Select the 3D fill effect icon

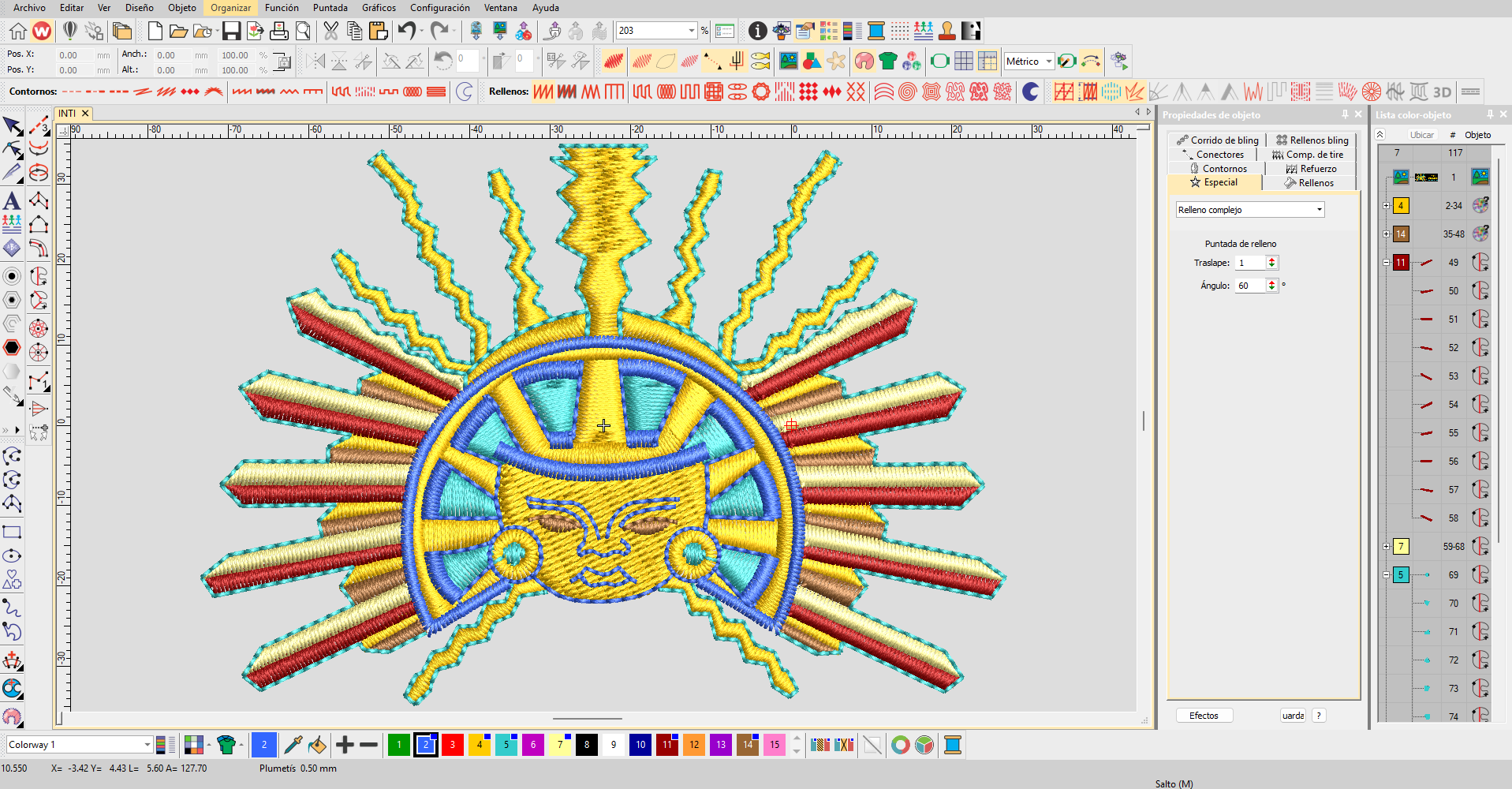(1442, 92)
